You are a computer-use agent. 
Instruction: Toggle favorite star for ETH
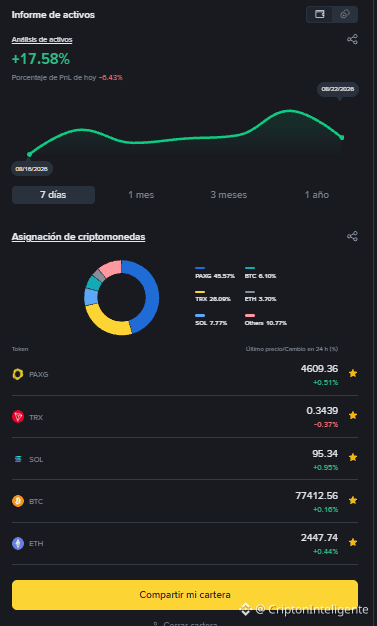point(353,542)
